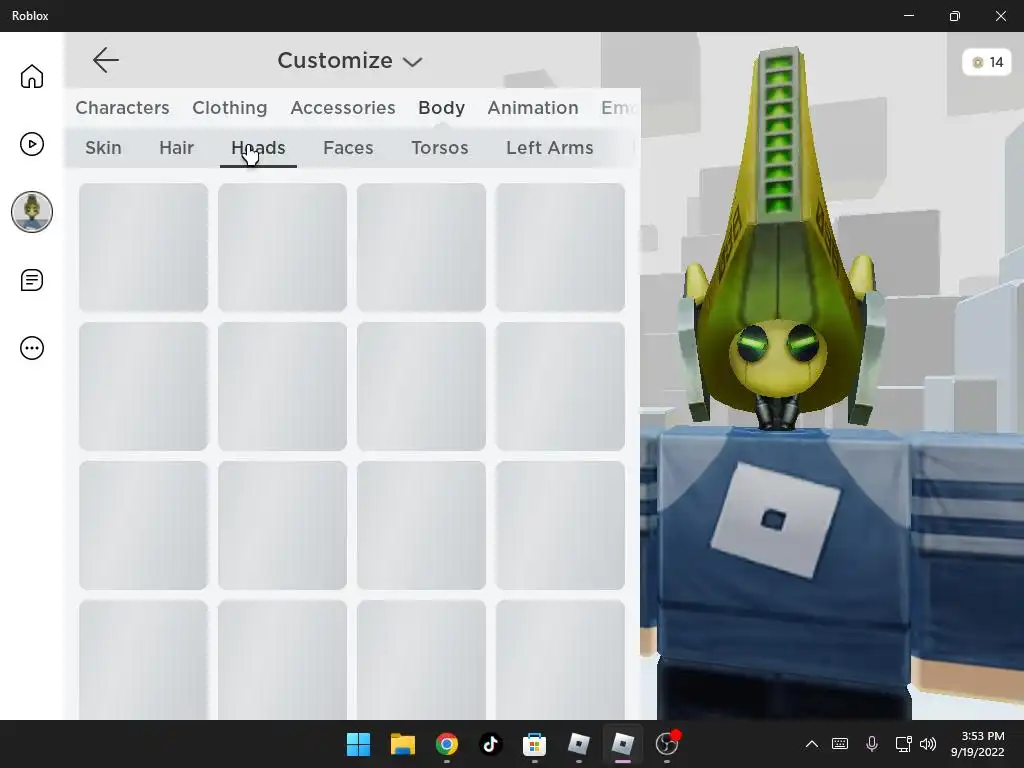Open the Skin subcategory
The image size is (1024, 768).
103,148
